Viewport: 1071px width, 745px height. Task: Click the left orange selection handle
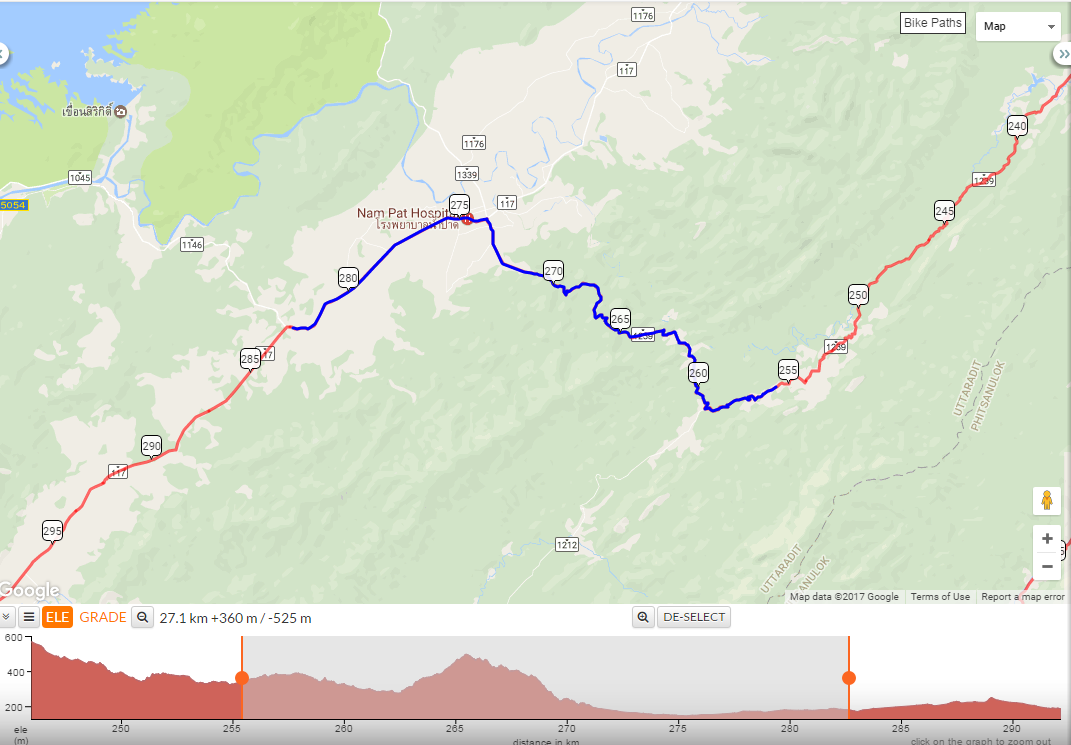tap(242, 677)
